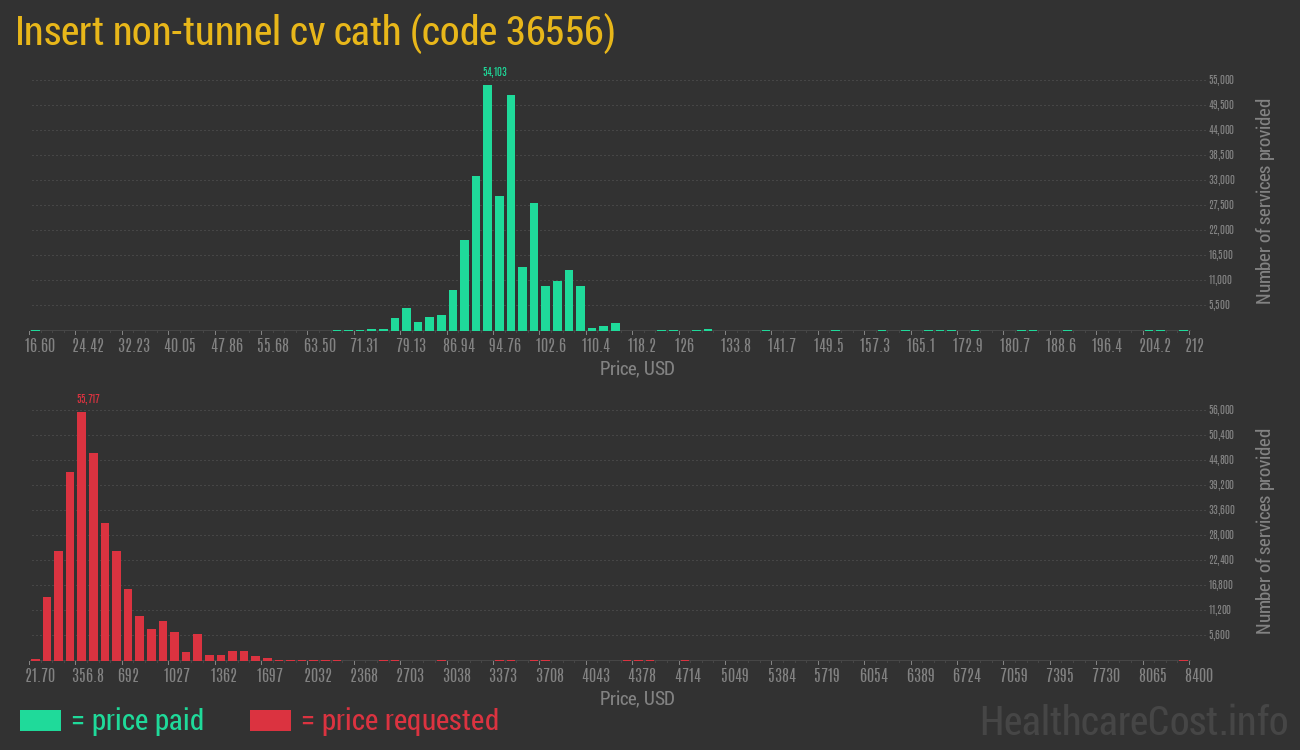Click the 356.8 tick on red chart axis
Image resolution: width=1300 pixels, height=750 pixels.
coord(88,676)
